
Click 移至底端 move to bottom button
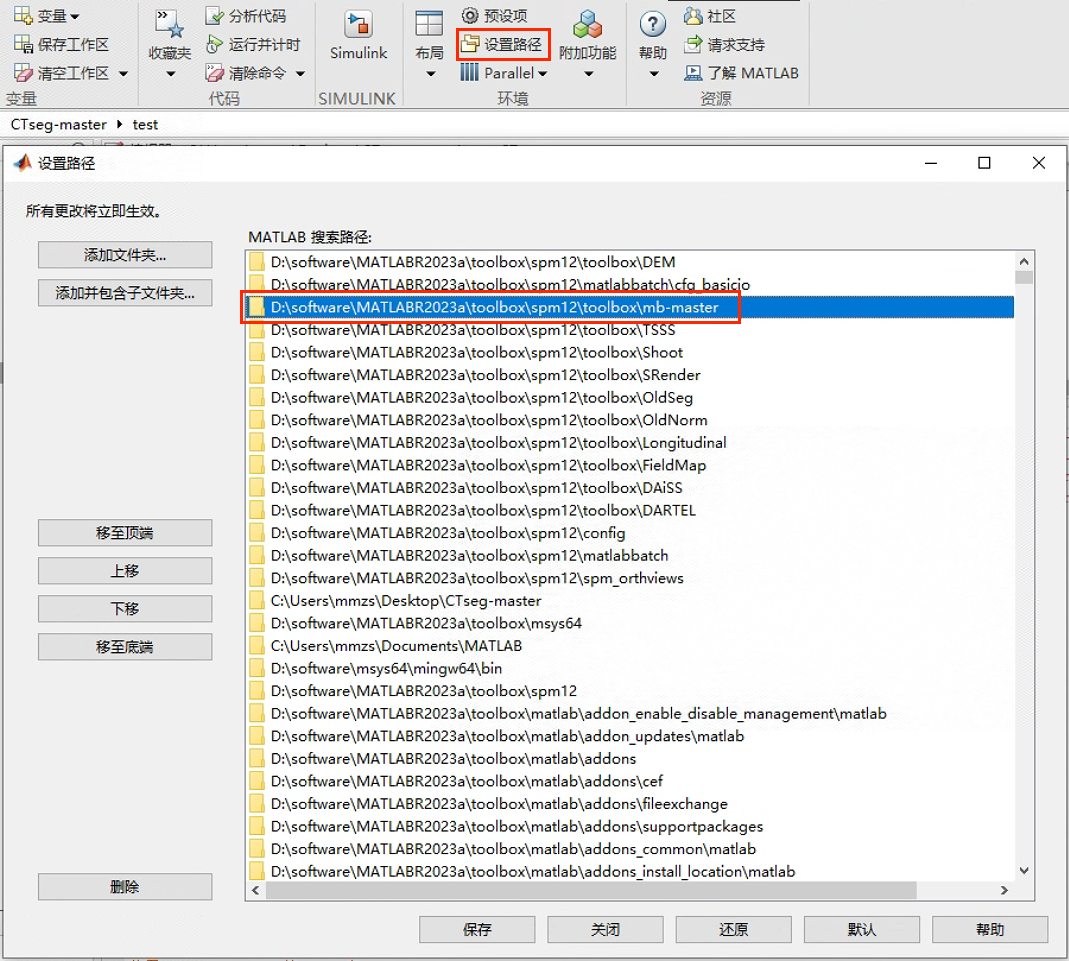(x=125, y=647)
